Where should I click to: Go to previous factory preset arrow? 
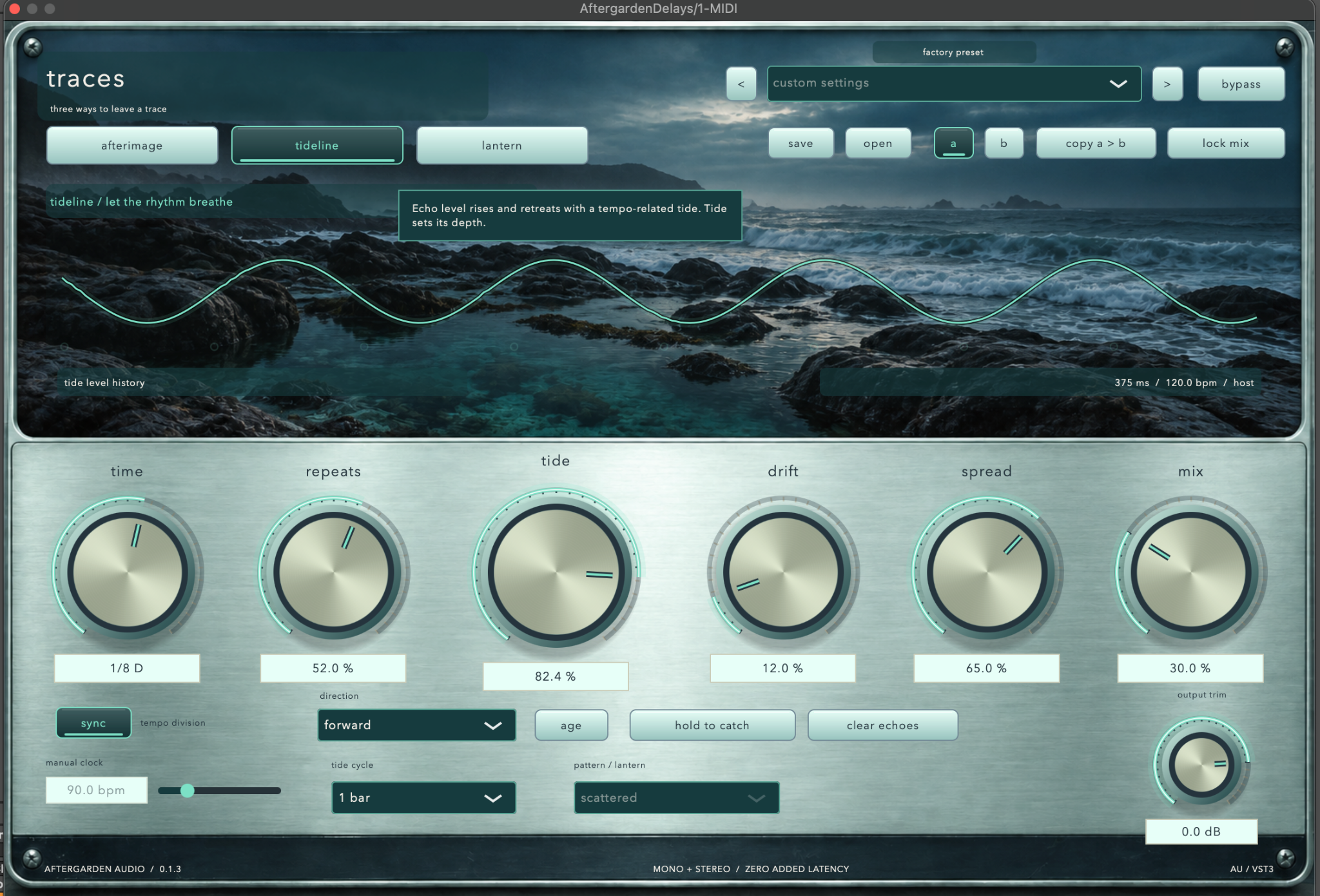coord(741,84)
